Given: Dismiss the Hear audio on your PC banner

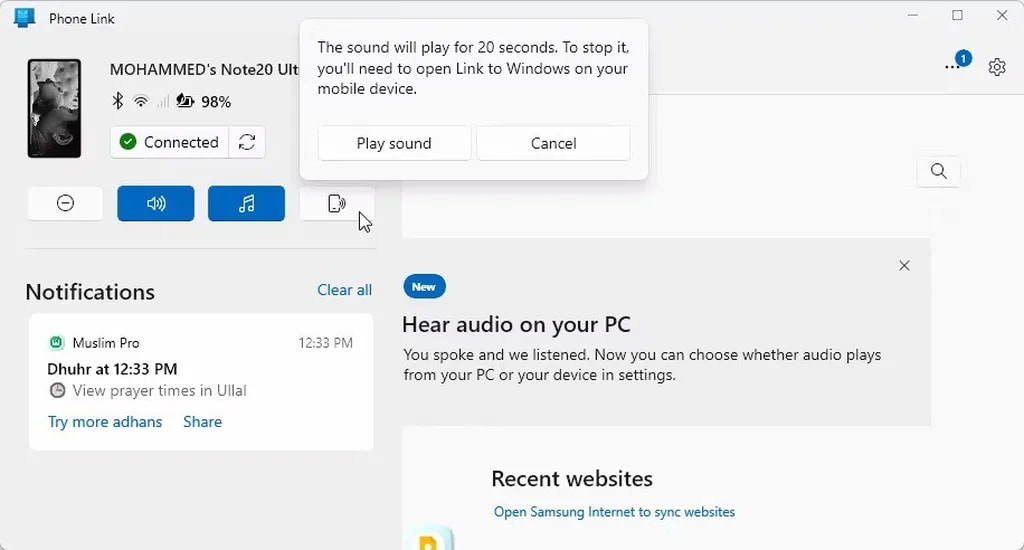Looking at the screenshot, I should (x=904, y=265).
